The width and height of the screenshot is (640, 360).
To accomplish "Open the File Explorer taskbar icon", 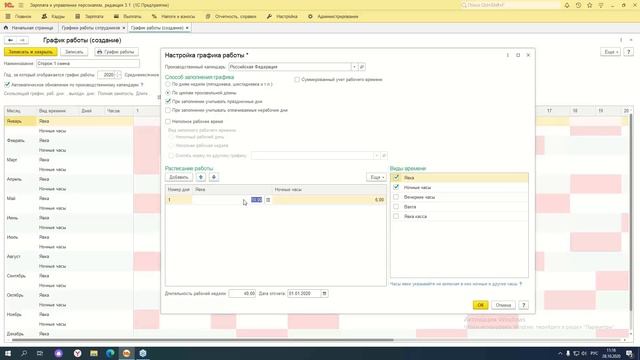I will [x=94, y=353].
